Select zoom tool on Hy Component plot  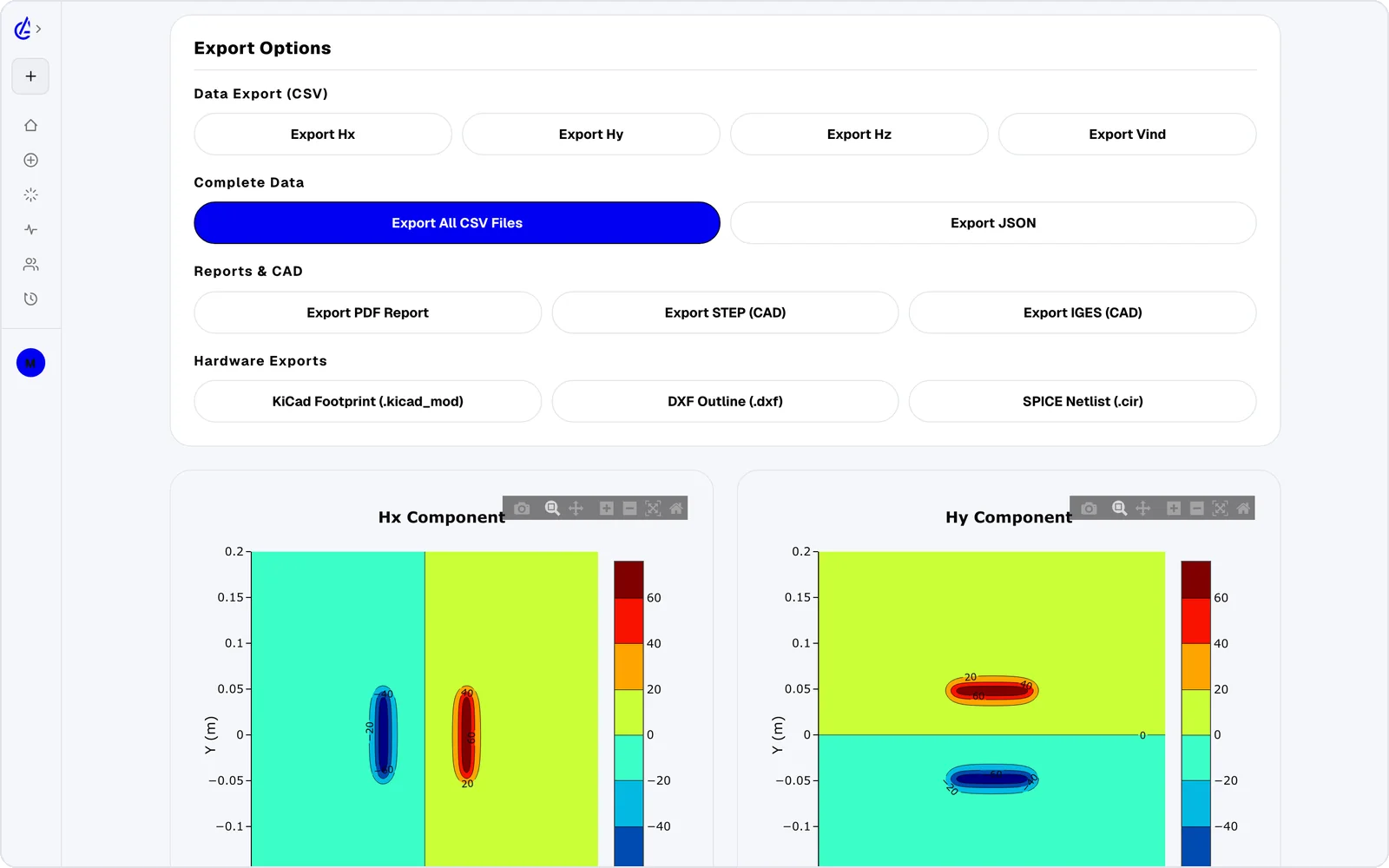1119,508
